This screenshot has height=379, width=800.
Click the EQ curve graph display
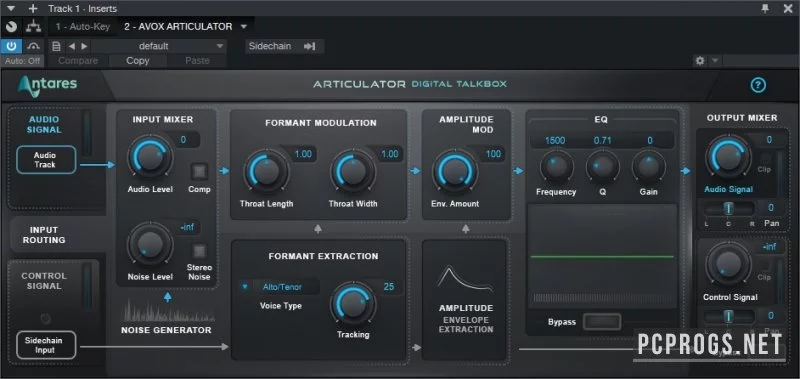602,256
